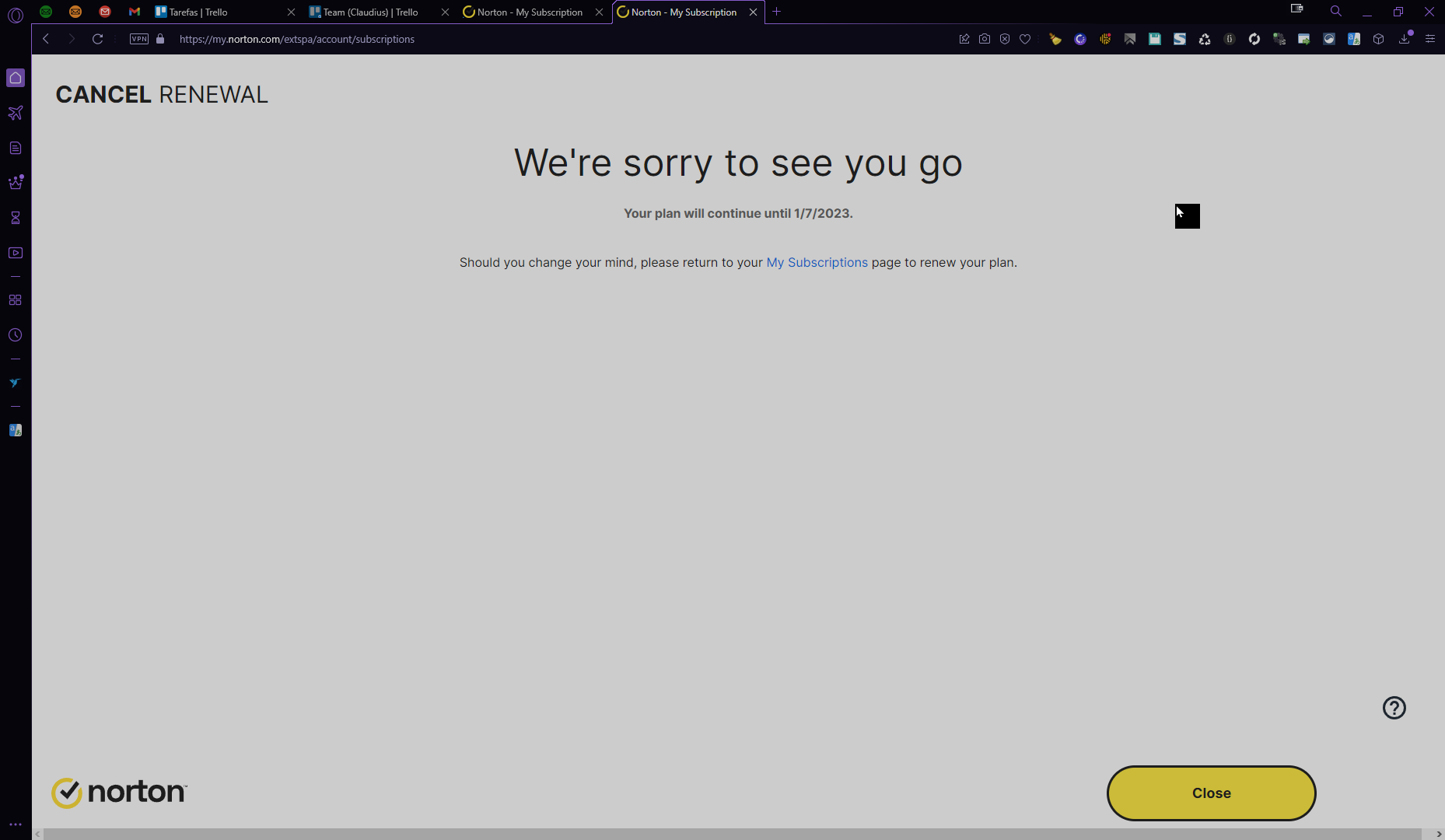This screenshot has height=840, width=1445.
Task: Open the extensions cube menu
Action: click(x=1379, y=39)
